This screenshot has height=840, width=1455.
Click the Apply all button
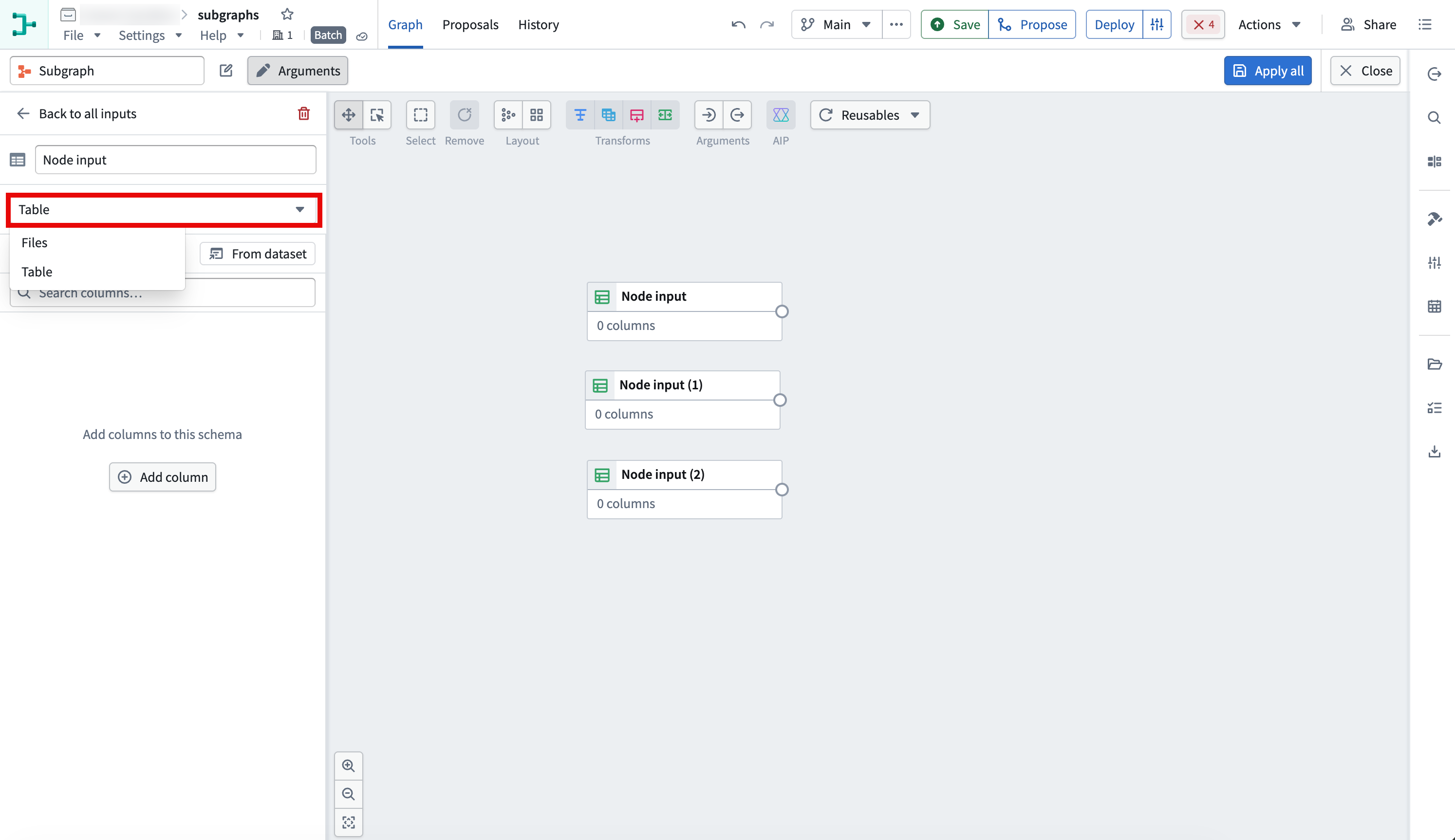1268,71
